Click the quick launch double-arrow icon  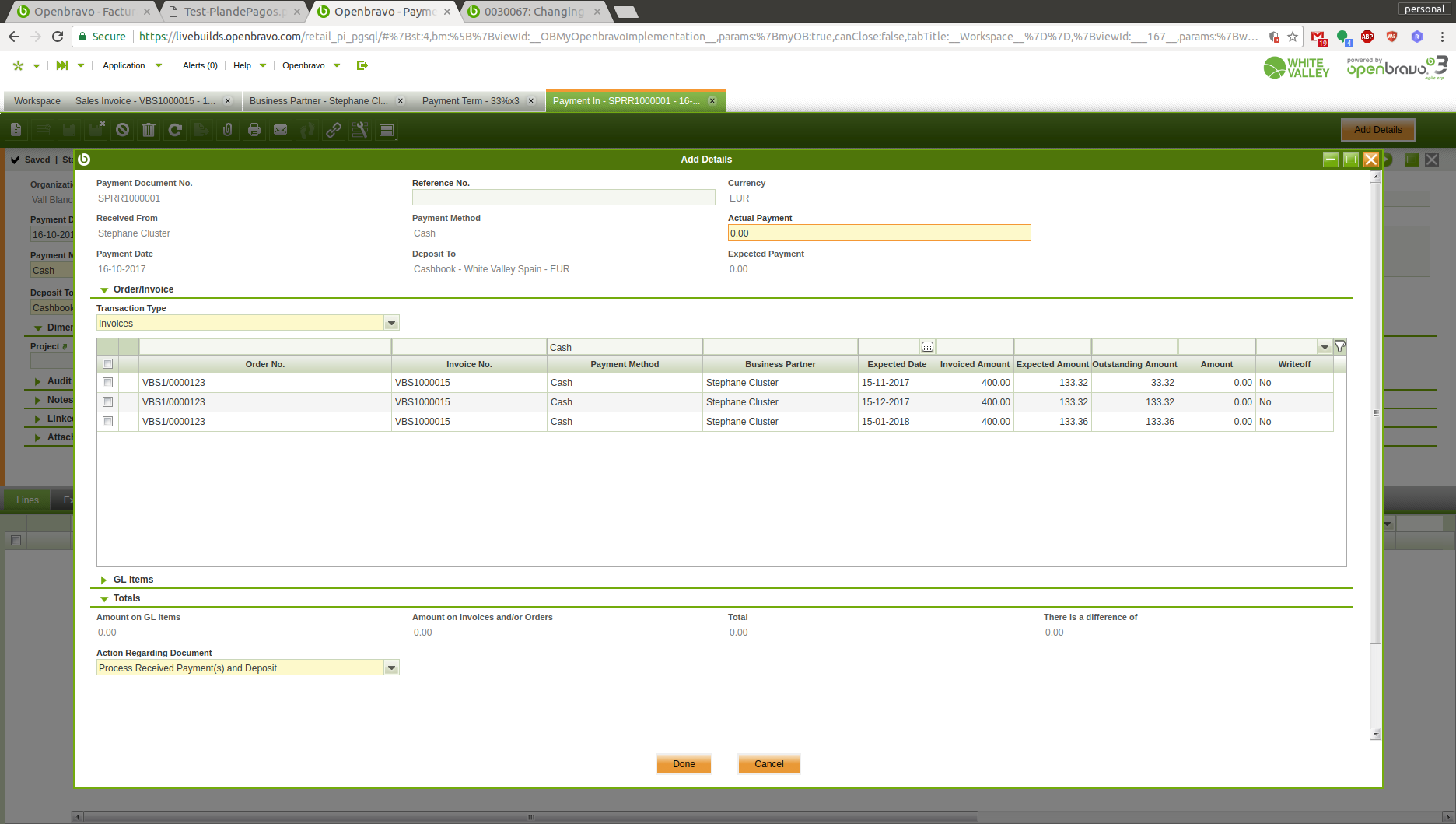coord(62,65)
